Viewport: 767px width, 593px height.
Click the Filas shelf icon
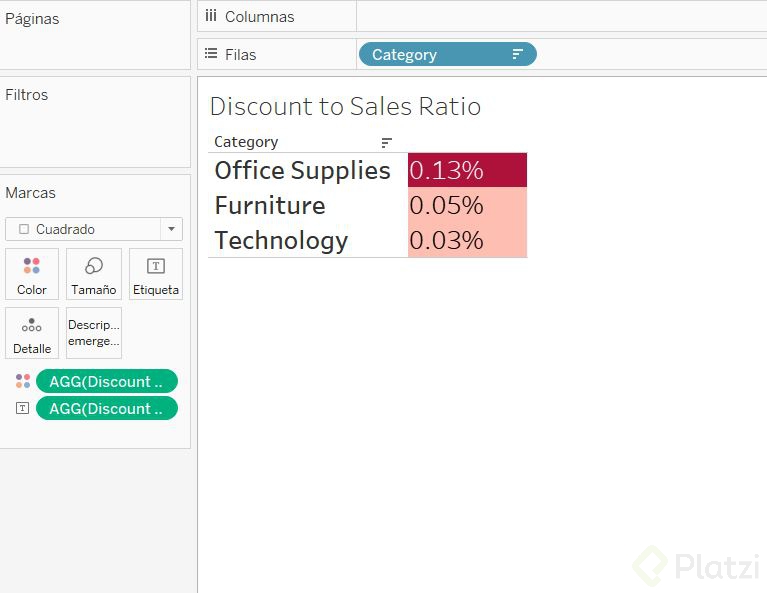pyautogui.click(x=211, y=53)
